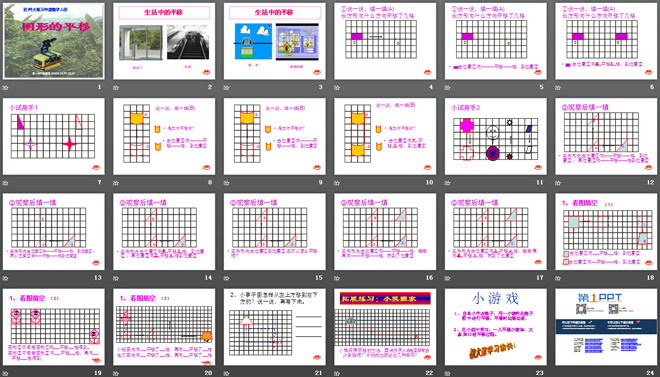Open slide 4 thumbnail in the sorter

[x=385, y=41]
